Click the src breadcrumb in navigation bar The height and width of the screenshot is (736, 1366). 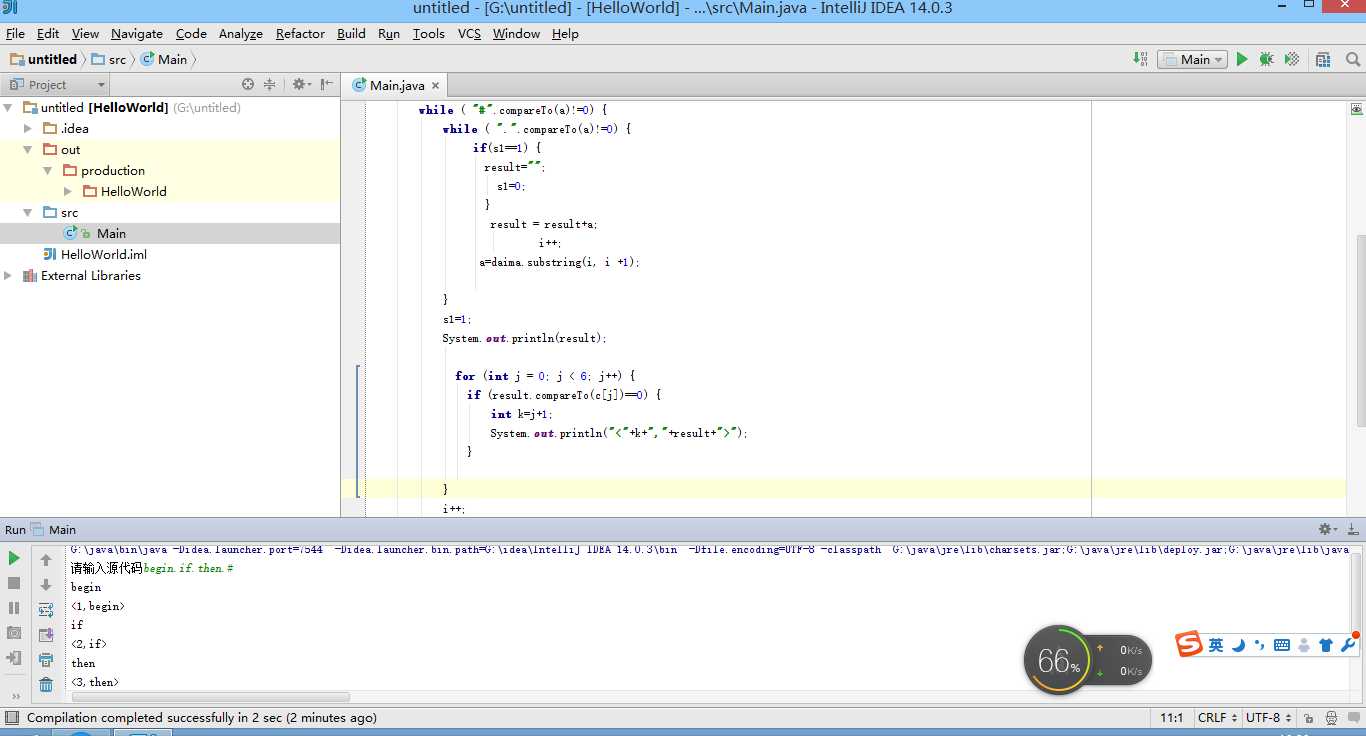pyautogui.click(x=110, y=59)
